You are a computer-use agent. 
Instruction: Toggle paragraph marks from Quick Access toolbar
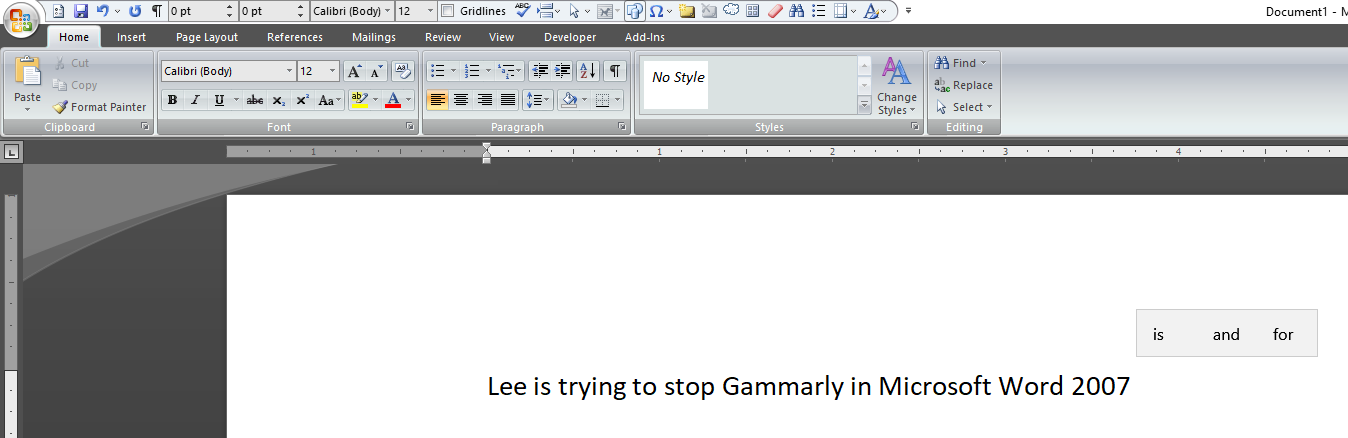point(157,11)
